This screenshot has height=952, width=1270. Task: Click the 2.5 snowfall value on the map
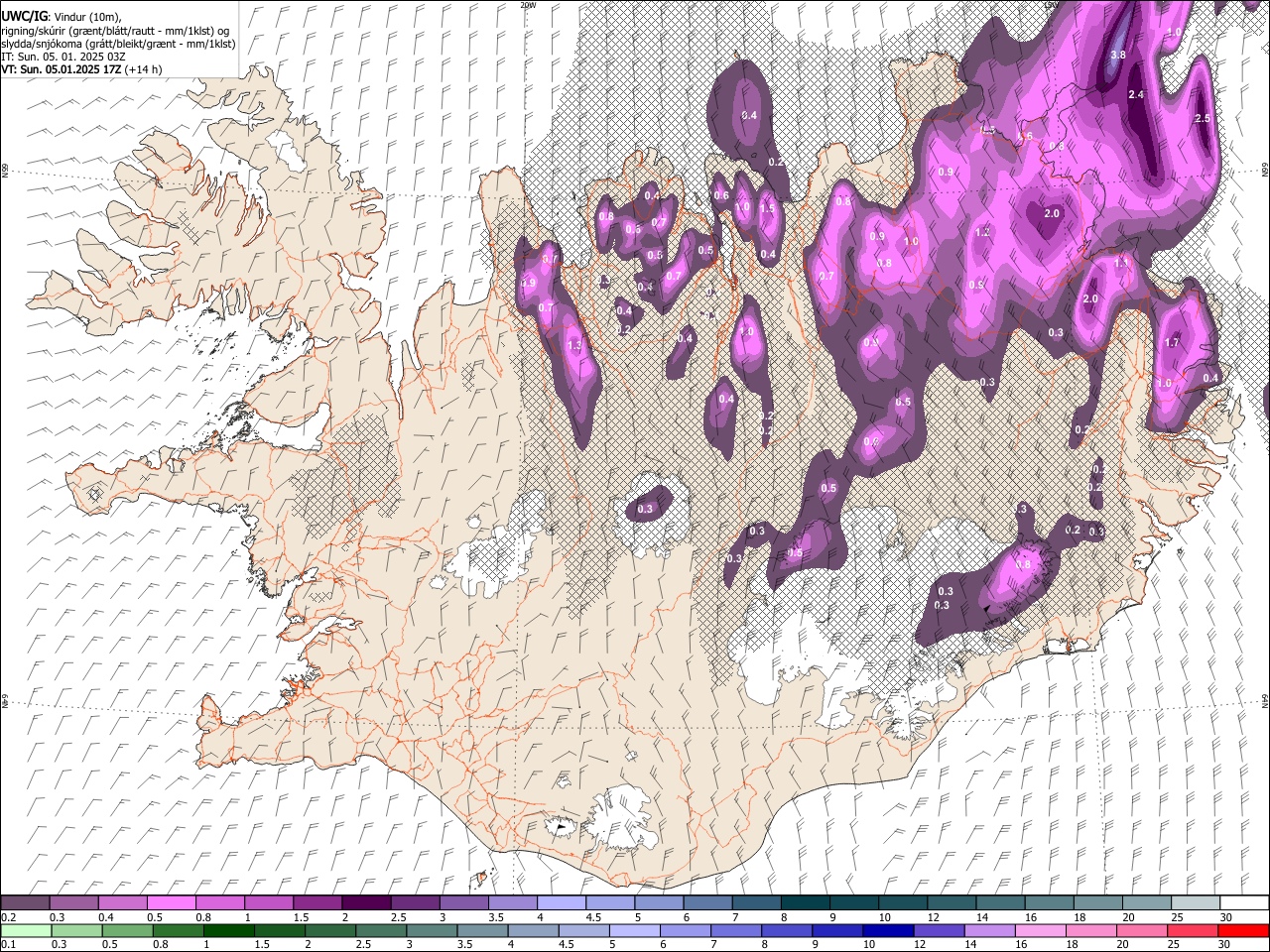pyautogui.click(x=1203, y=118)
